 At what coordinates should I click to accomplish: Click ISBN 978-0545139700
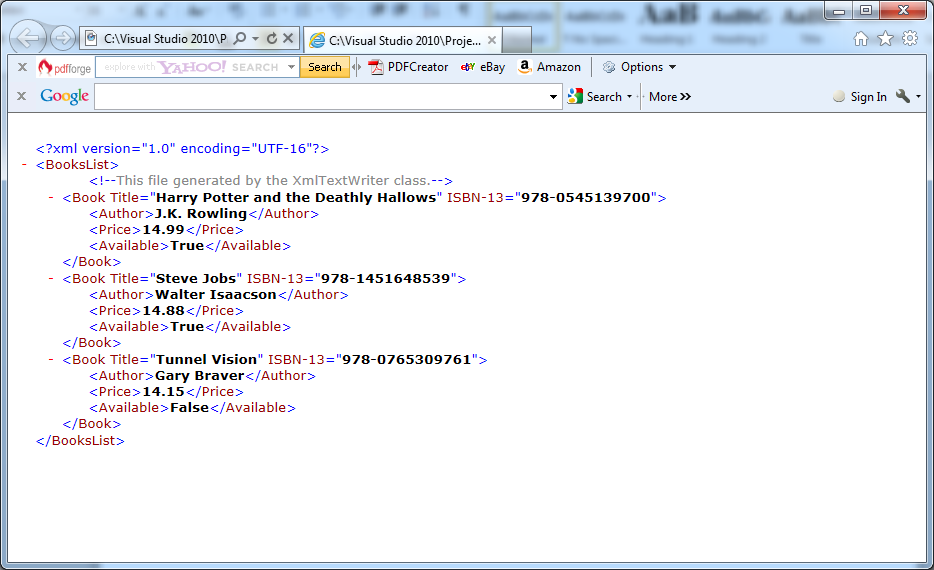coord(586,198)
